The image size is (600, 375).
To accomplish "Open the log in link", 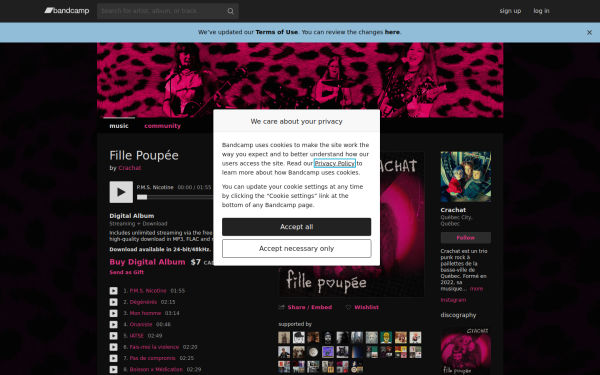I will point(541,11).
